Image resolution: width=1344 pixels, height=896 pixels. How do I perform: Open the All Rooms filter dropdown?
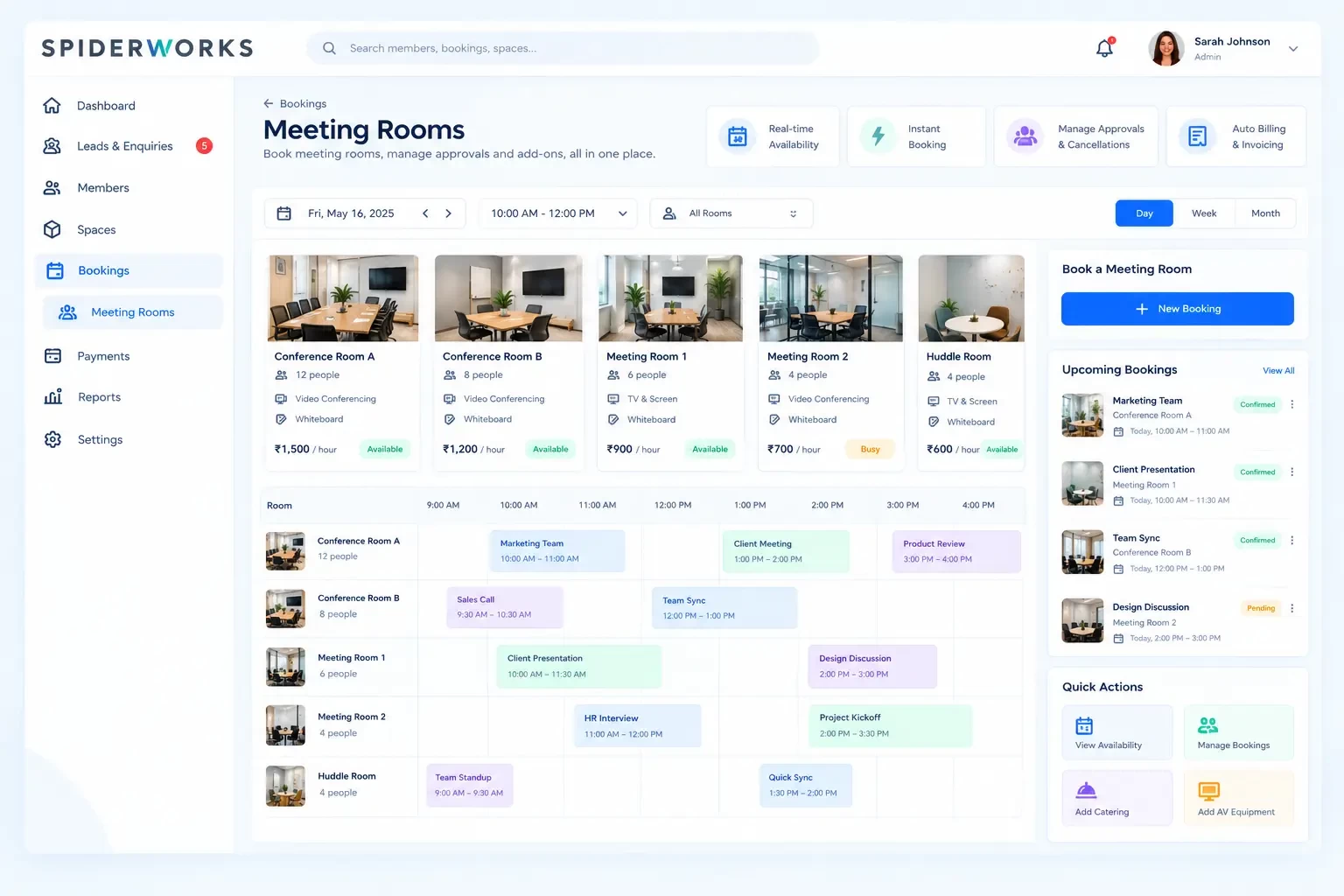[731, 213]
